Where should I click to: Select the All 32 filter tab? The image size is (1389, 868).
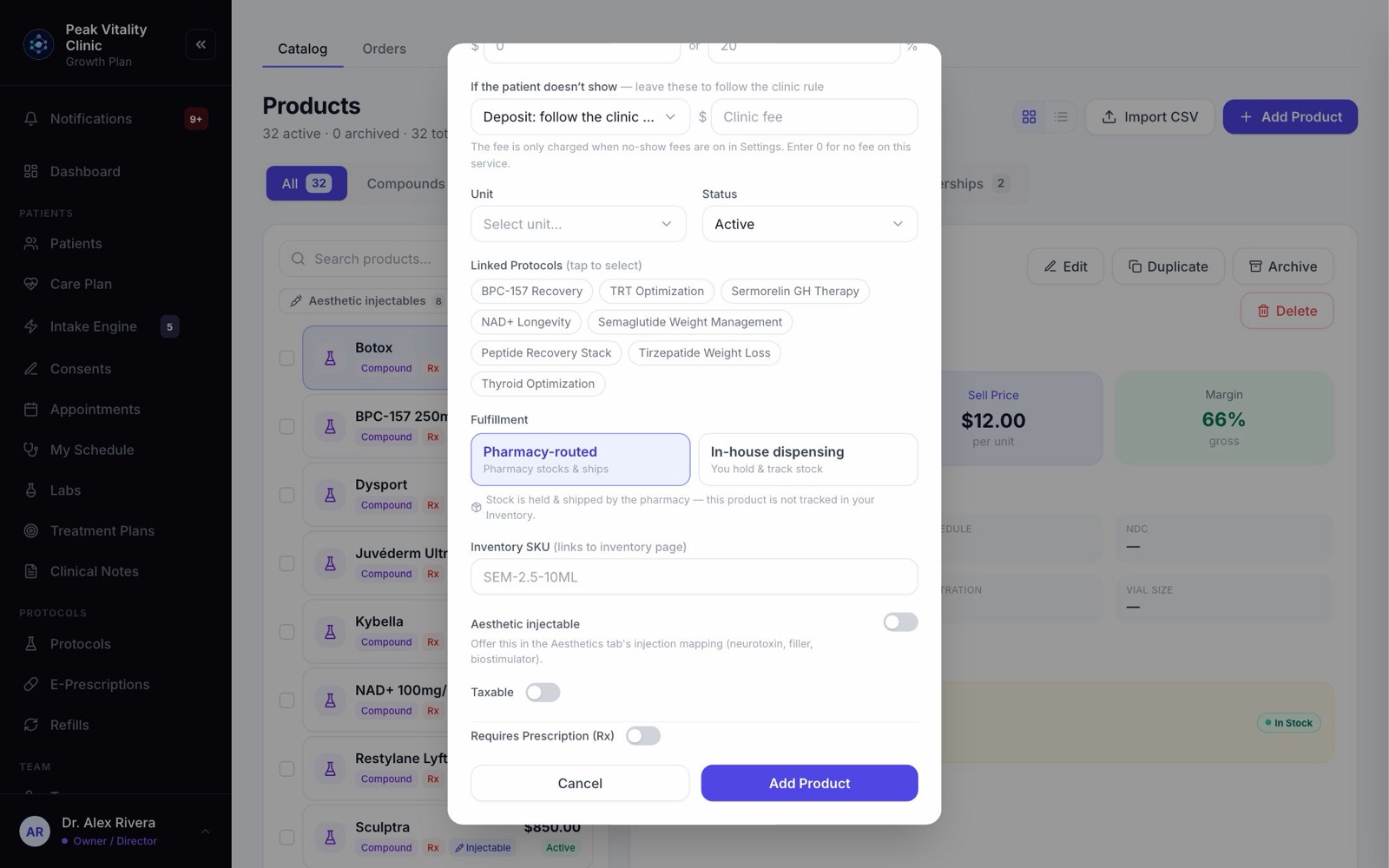pos(306,183)
